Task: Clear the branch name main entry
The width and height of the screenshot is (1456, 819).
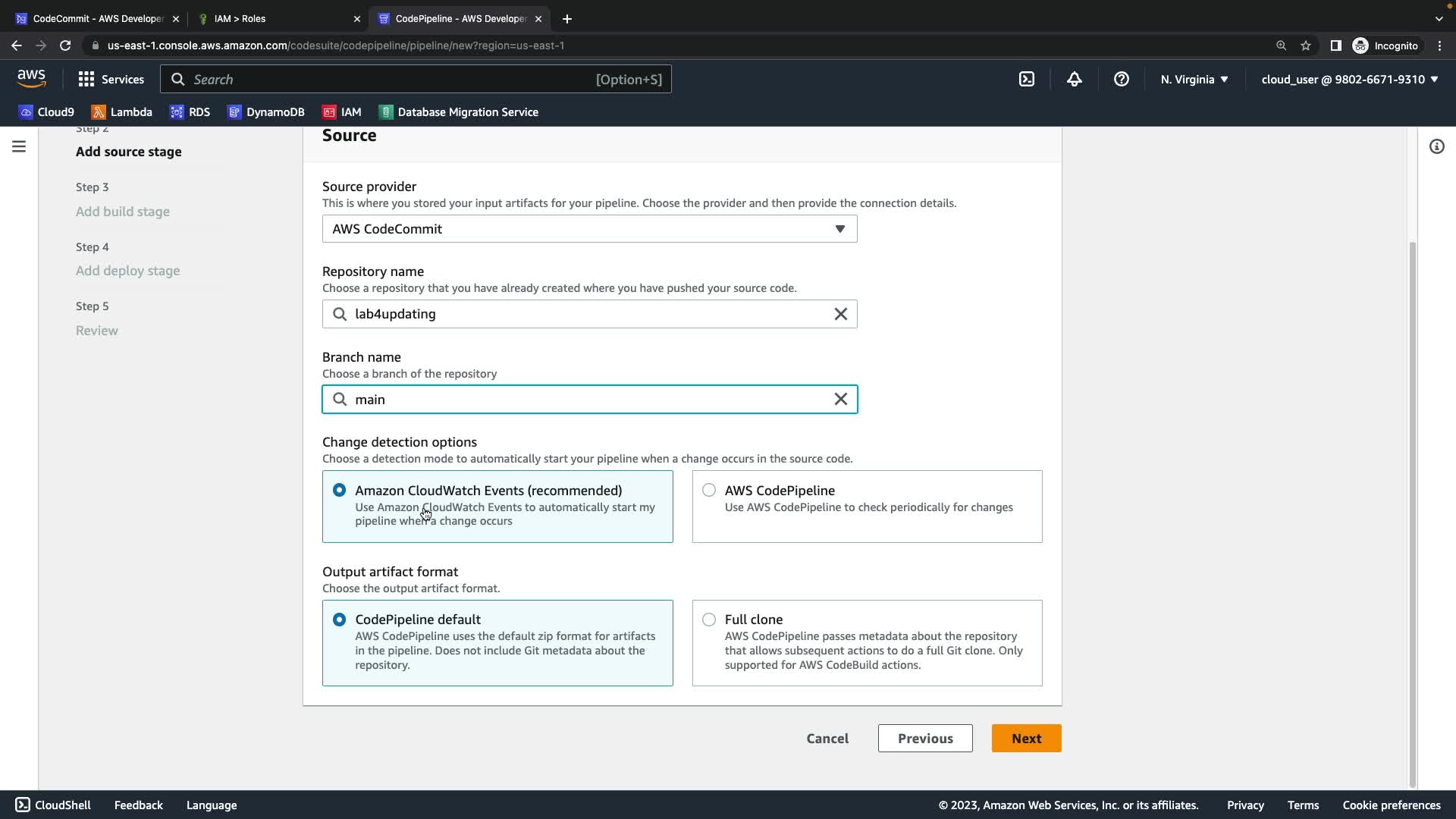Action: coord(840,400)
